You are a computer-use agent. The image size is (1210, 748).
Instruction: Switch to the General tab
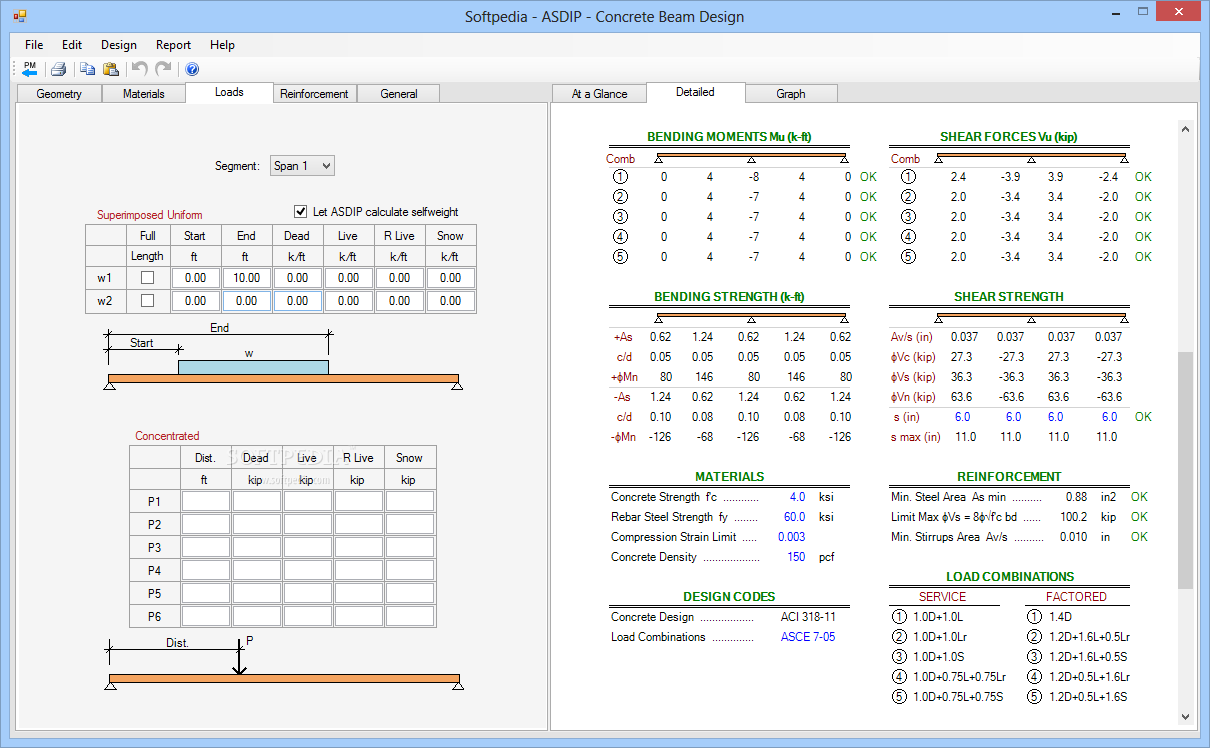pos(399,94)
